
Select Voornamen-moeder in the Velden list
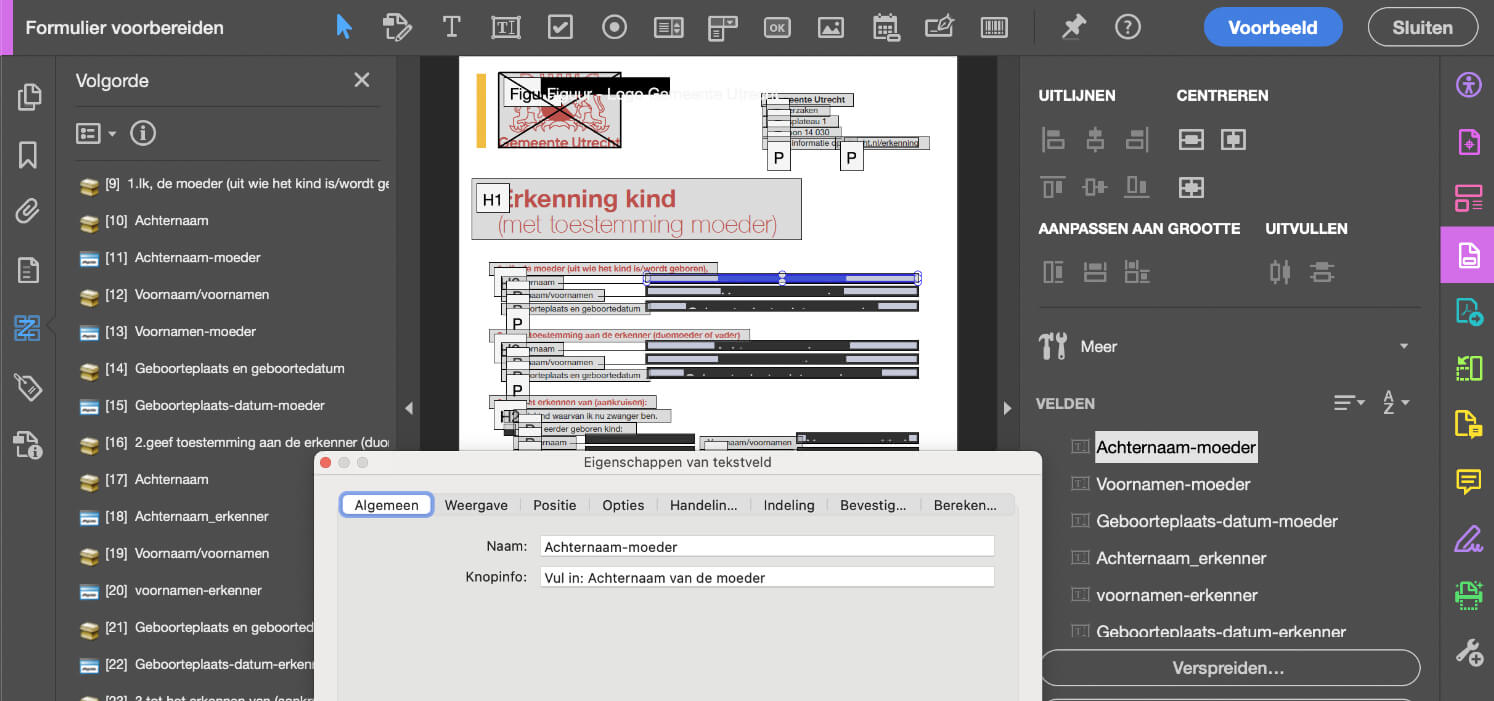click(x=1173, y=484)
